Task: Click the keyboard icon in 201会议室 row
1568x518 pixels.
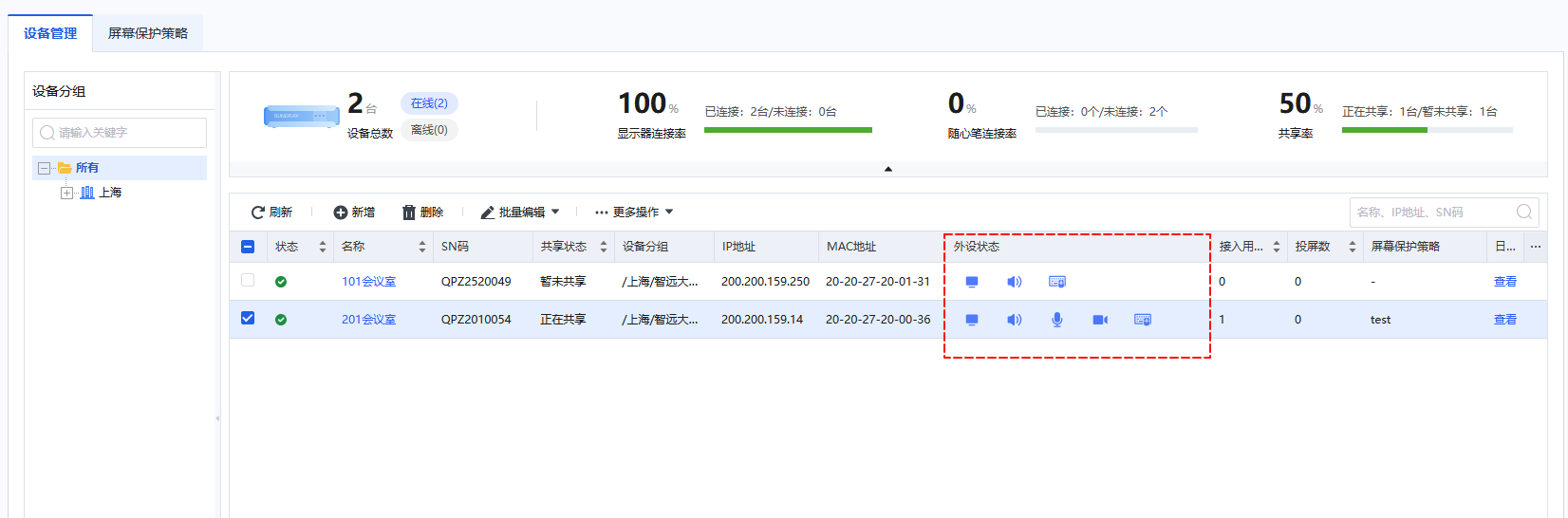Action: 1143,320
